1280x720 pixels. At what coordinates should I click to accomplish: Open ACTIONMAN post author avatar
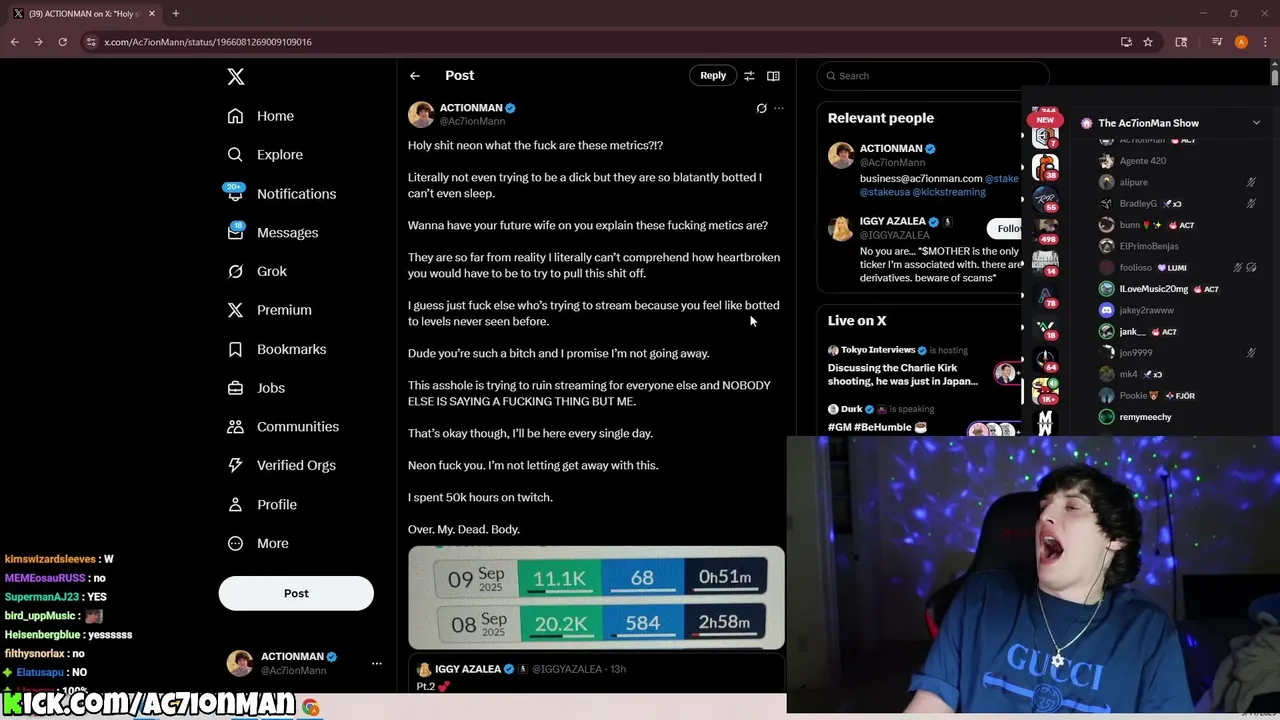[x=421, y=114]
